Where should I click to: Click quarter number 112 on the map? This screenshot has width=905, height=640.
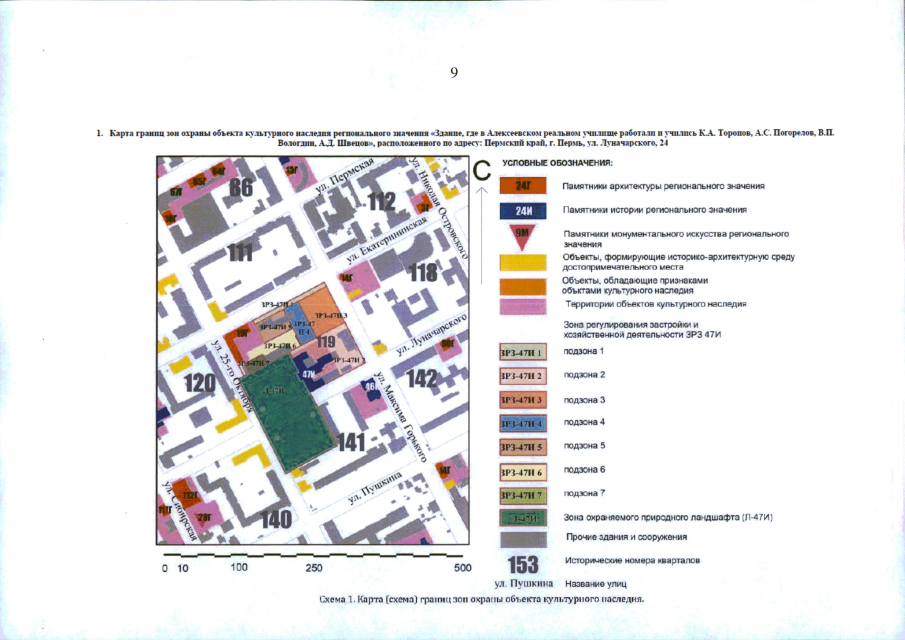382,201
